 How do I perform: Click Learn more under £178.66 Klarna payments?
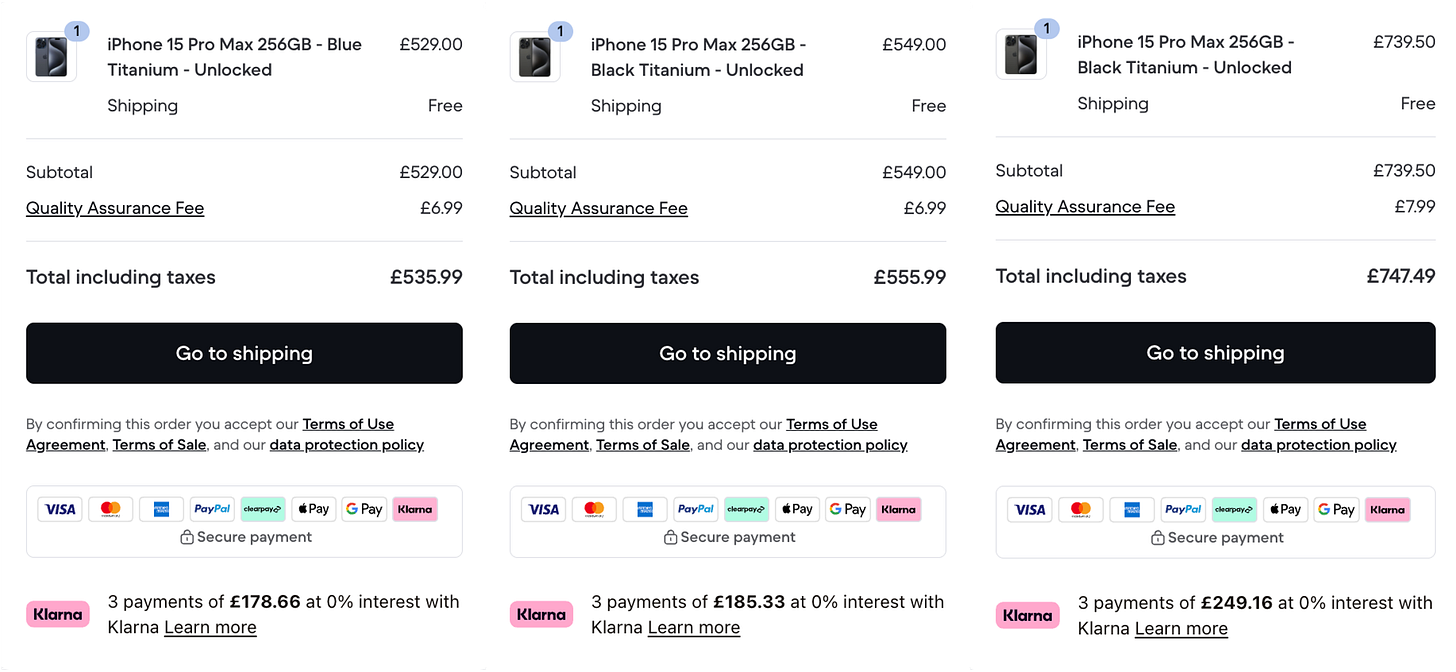[x=210, y=628]
